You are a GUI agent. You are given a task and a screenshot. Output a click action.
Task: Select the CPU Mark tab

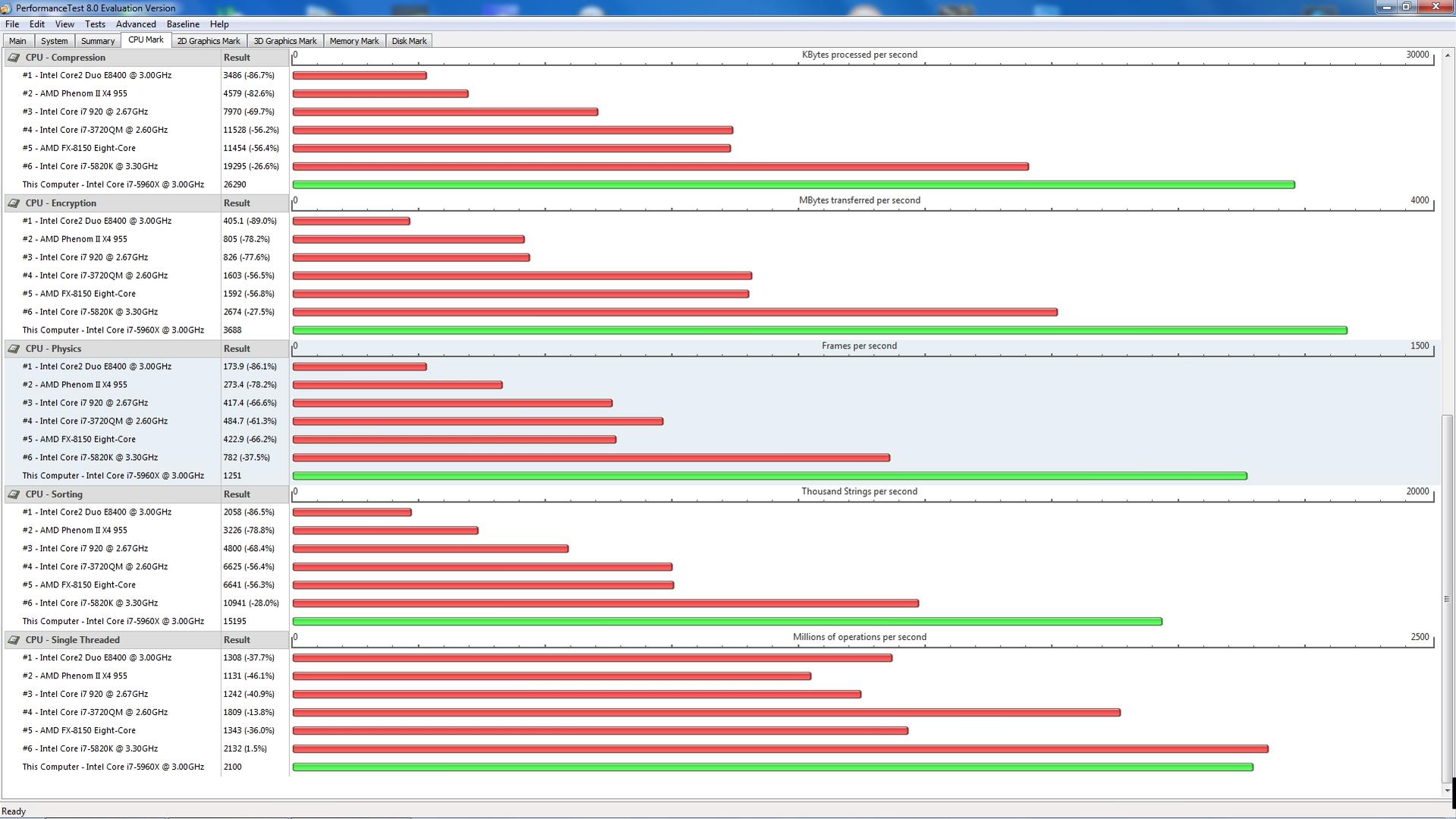point(146,39)
